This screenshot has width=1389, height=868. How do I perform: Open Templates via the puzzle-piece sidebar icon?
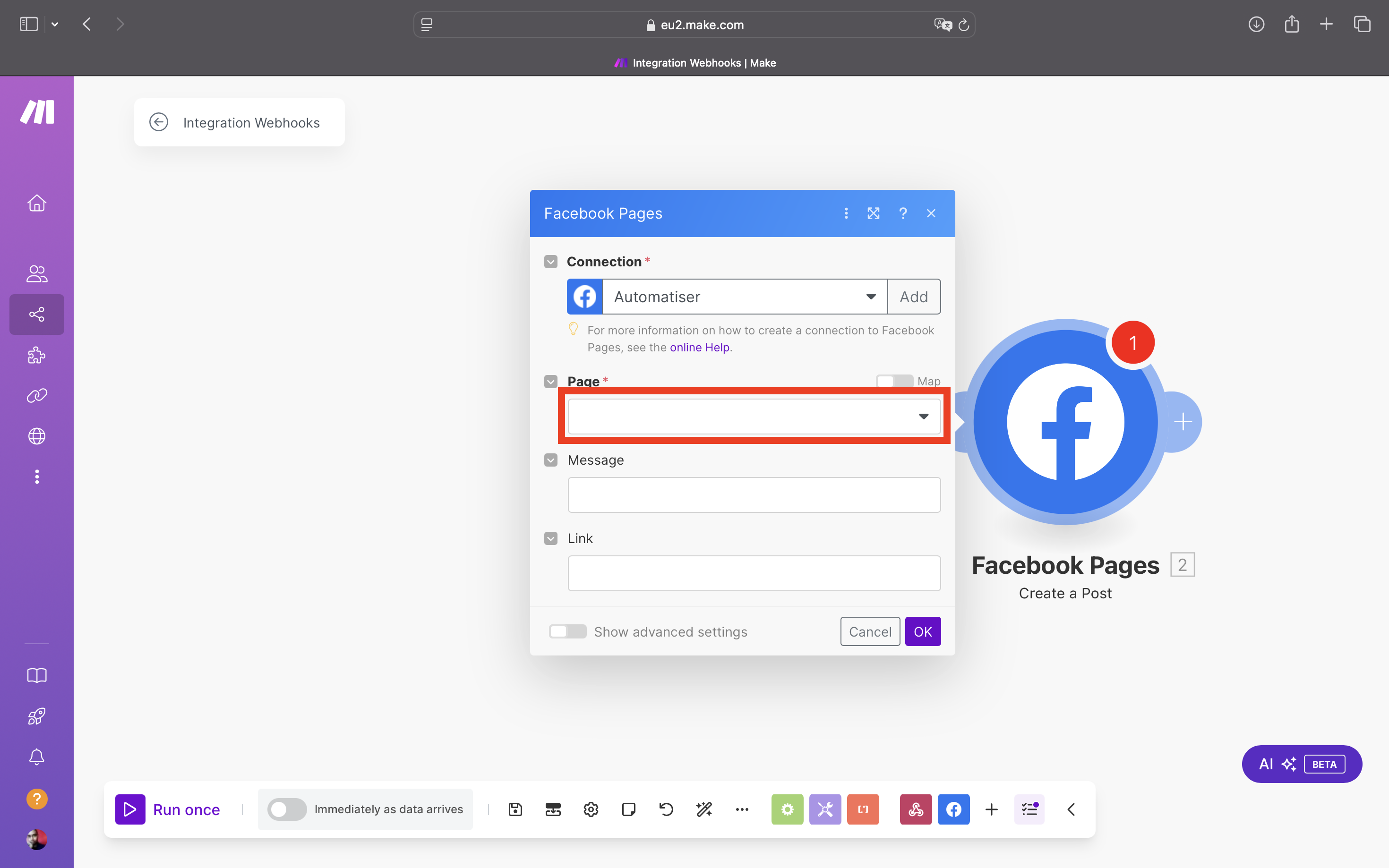[37, 355]
